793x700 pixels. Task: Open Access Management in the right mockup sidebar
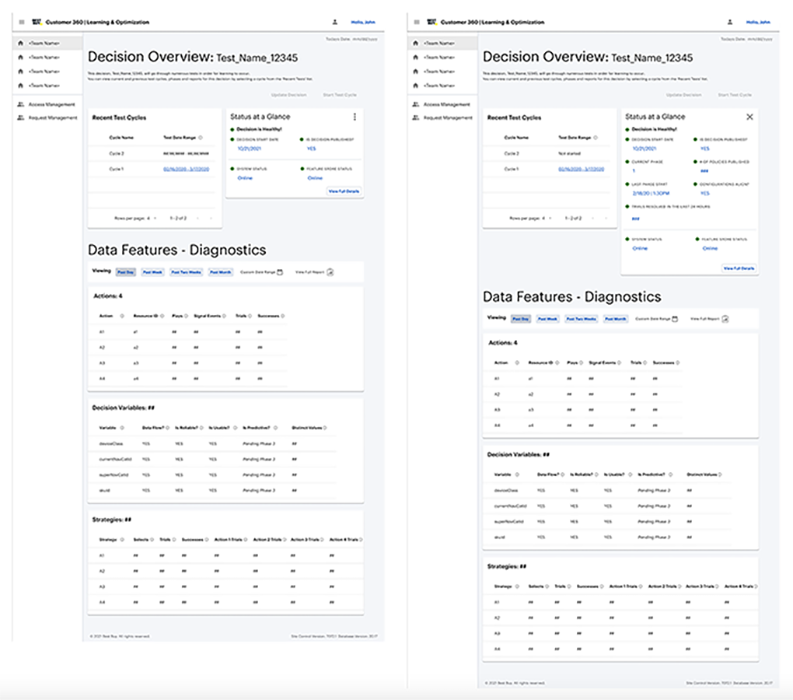click(x=446, y=104)
